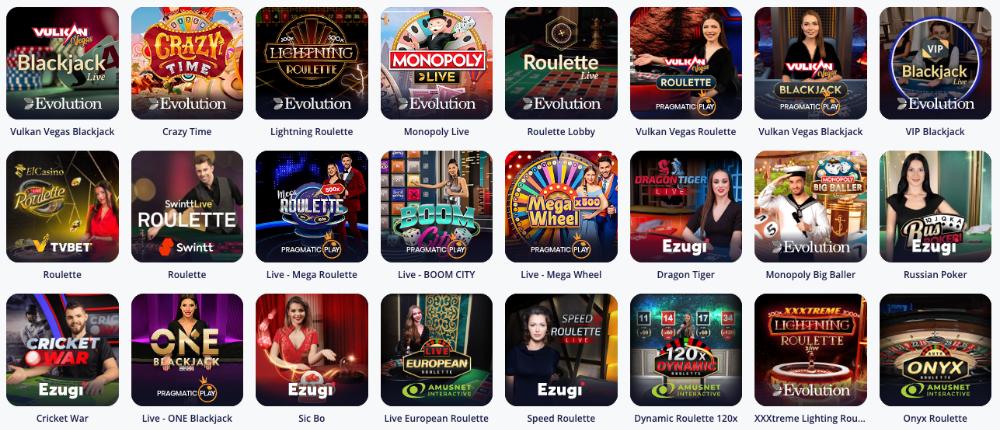Open XXXtreme Lightning Roulette tile
The image size is (1000, 430).
pyautogui.click(x=811, y=350)
